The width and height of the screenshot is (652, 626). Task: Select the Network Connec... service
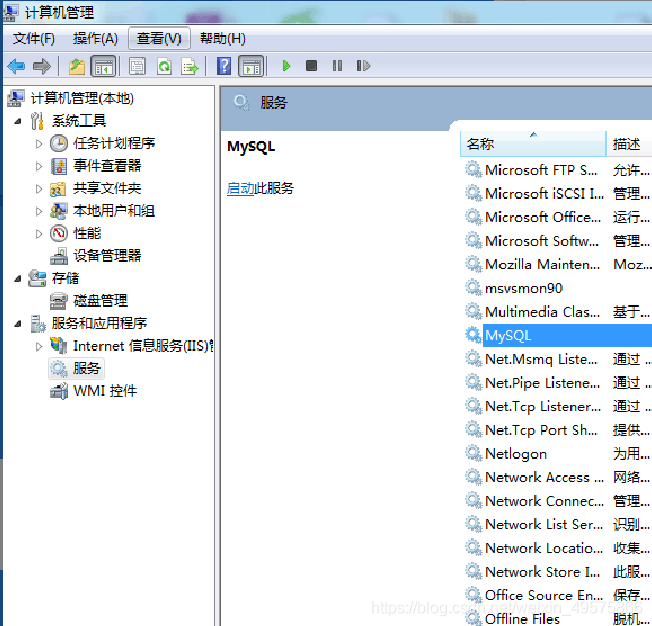pos(544,501)
